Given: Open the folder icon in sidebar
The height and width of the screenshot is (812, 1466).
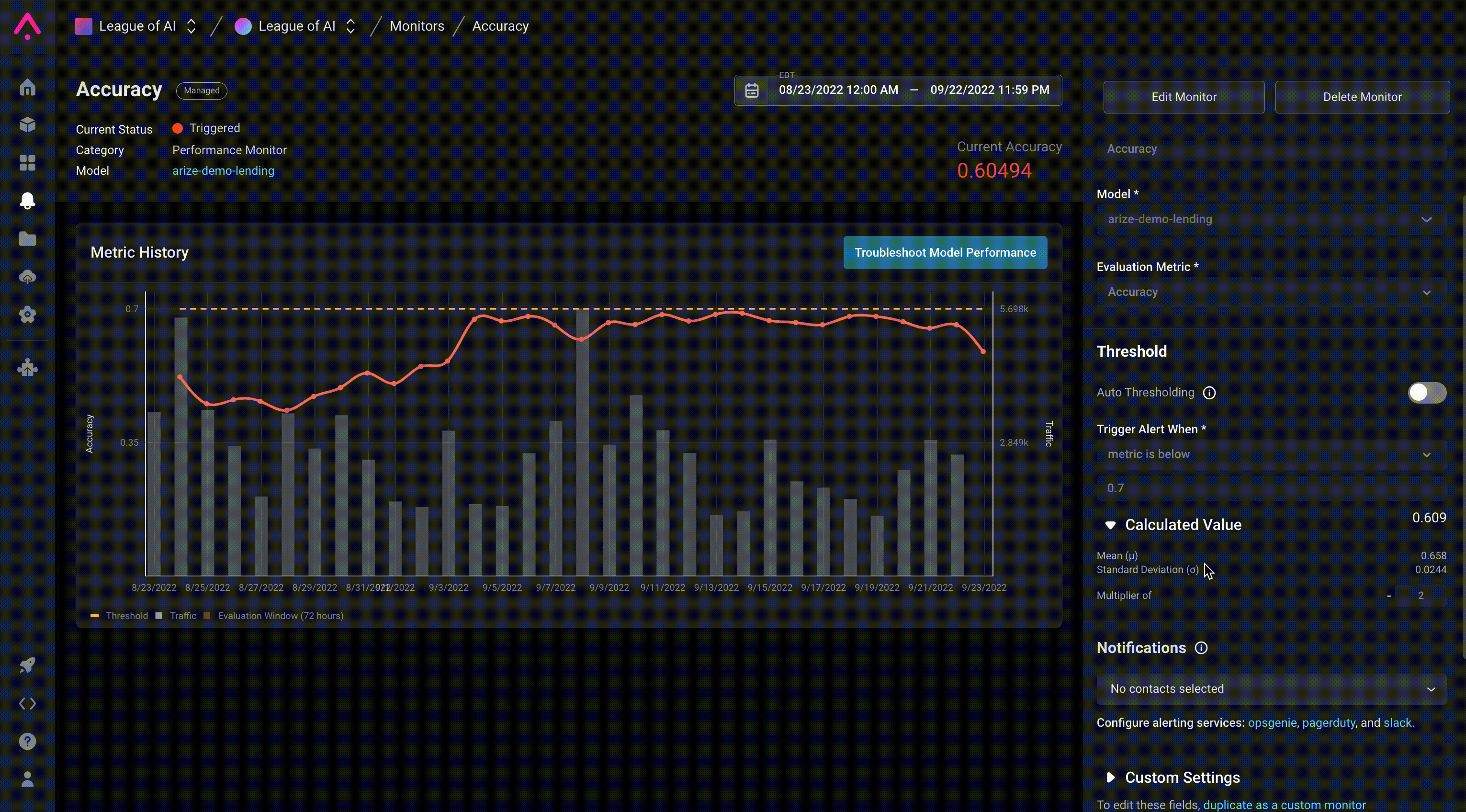Looking at the screenshot, I should click(27, 238).
